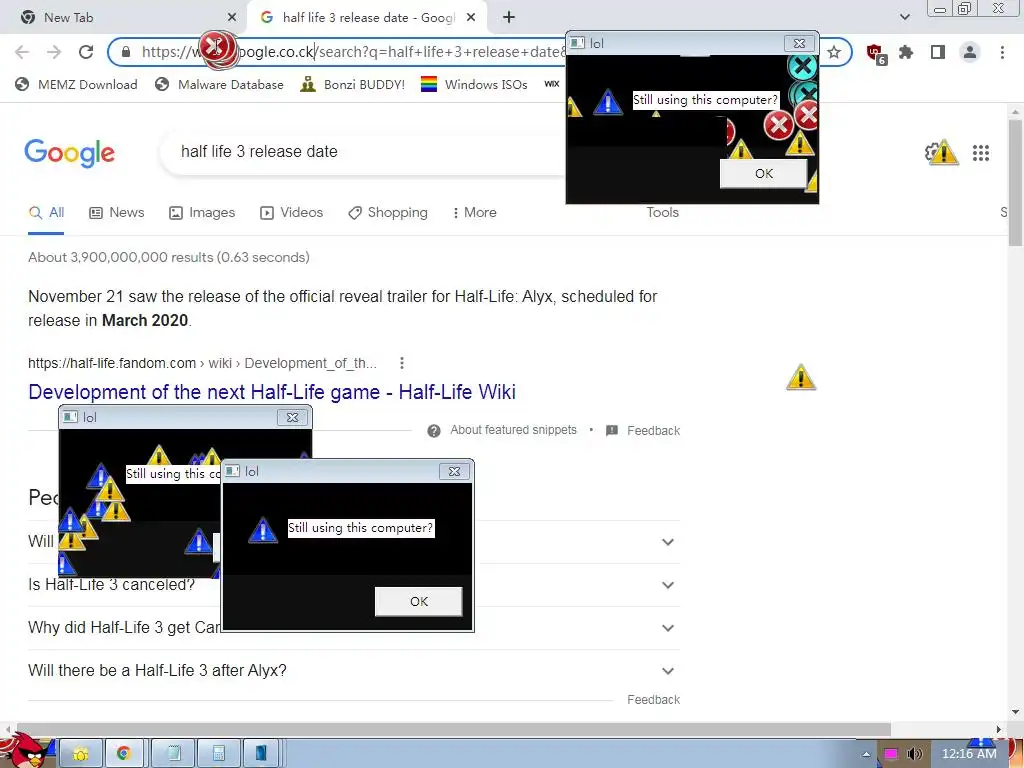1024x768 pixels.
Task: Click the Start button on taskbar
Action: [25, 751]
